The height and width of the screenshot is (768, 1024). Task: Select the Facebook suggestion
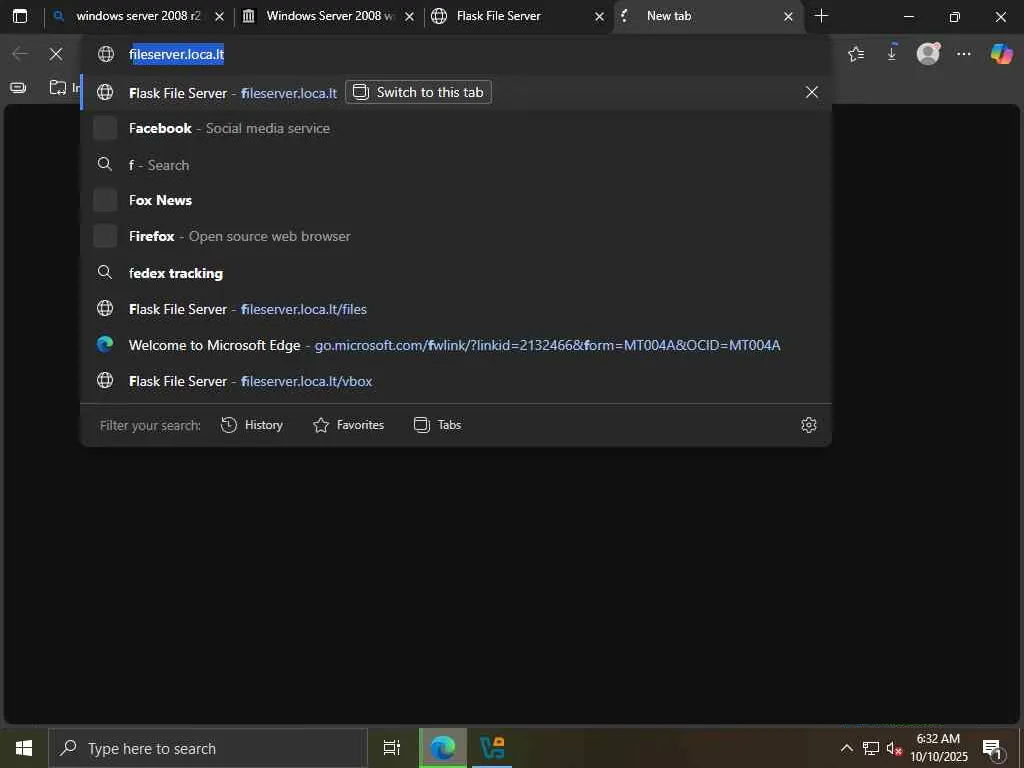point(456,128)
